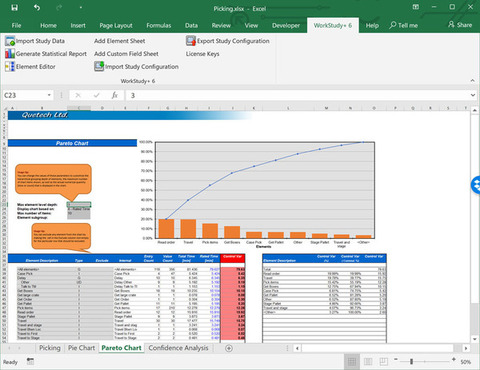
Task: Click Add Custom Field Sheet
Action: coord(126,54)
